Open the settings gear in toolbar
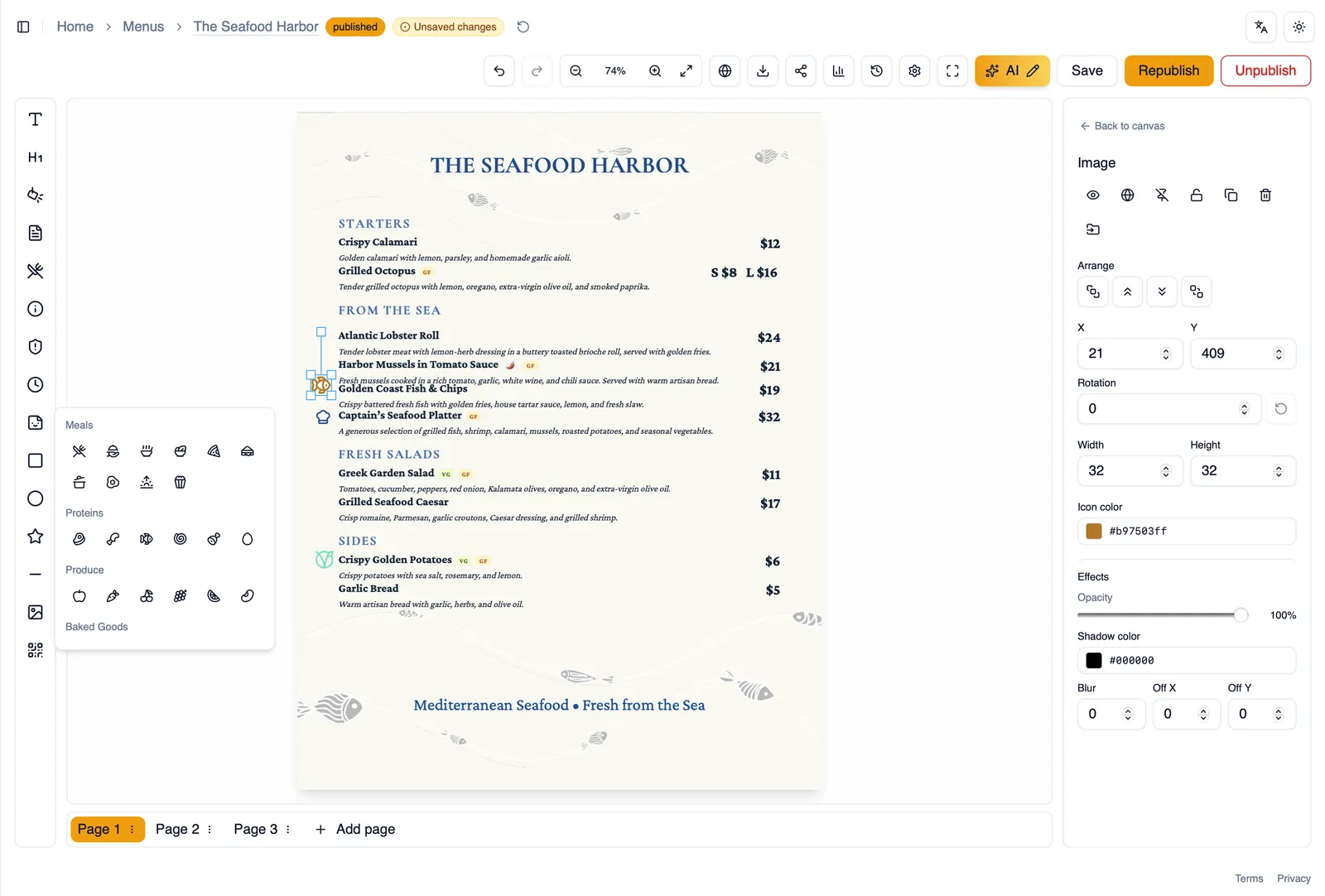 (914, 71)
